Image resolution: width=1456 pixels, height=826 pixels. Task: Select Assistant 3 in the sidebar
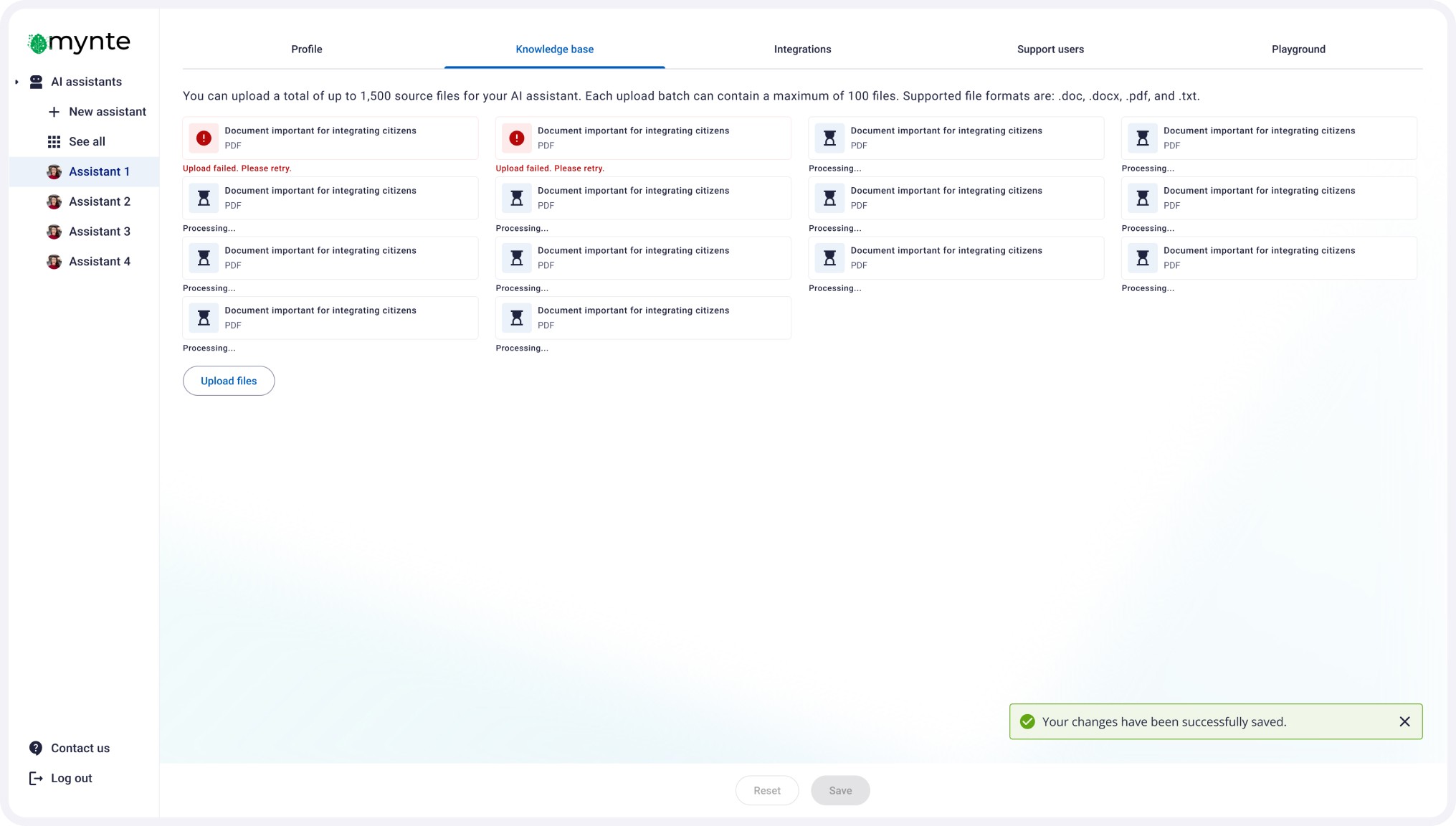click(x=99, y=232)
